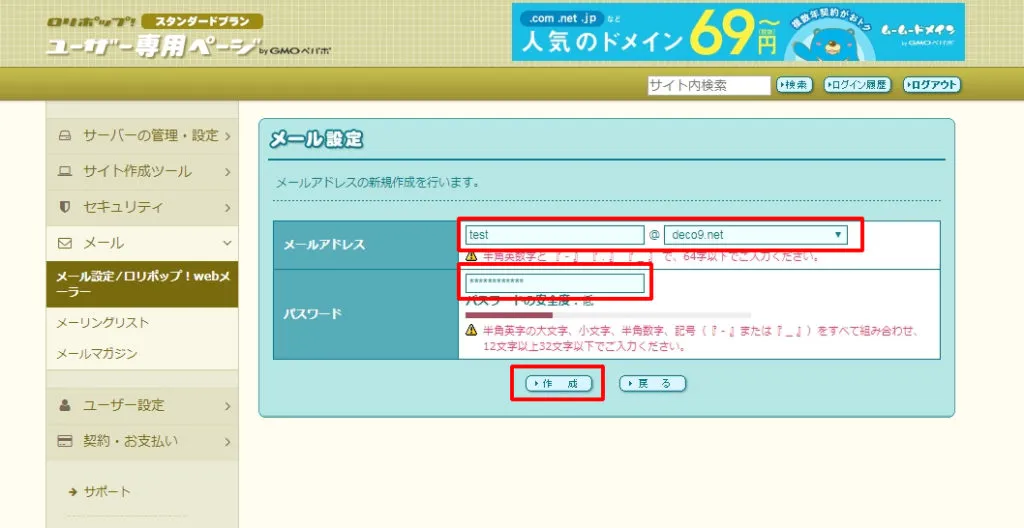Open メーリングリスト menu item
The image size is (1024, 528).
pyautogui.click(x=103, y=323)
